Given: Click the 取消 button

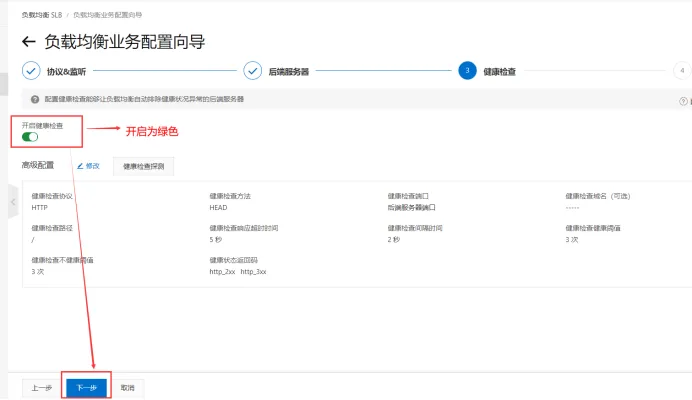Looking at the screenshot, I should coord(128,388).
